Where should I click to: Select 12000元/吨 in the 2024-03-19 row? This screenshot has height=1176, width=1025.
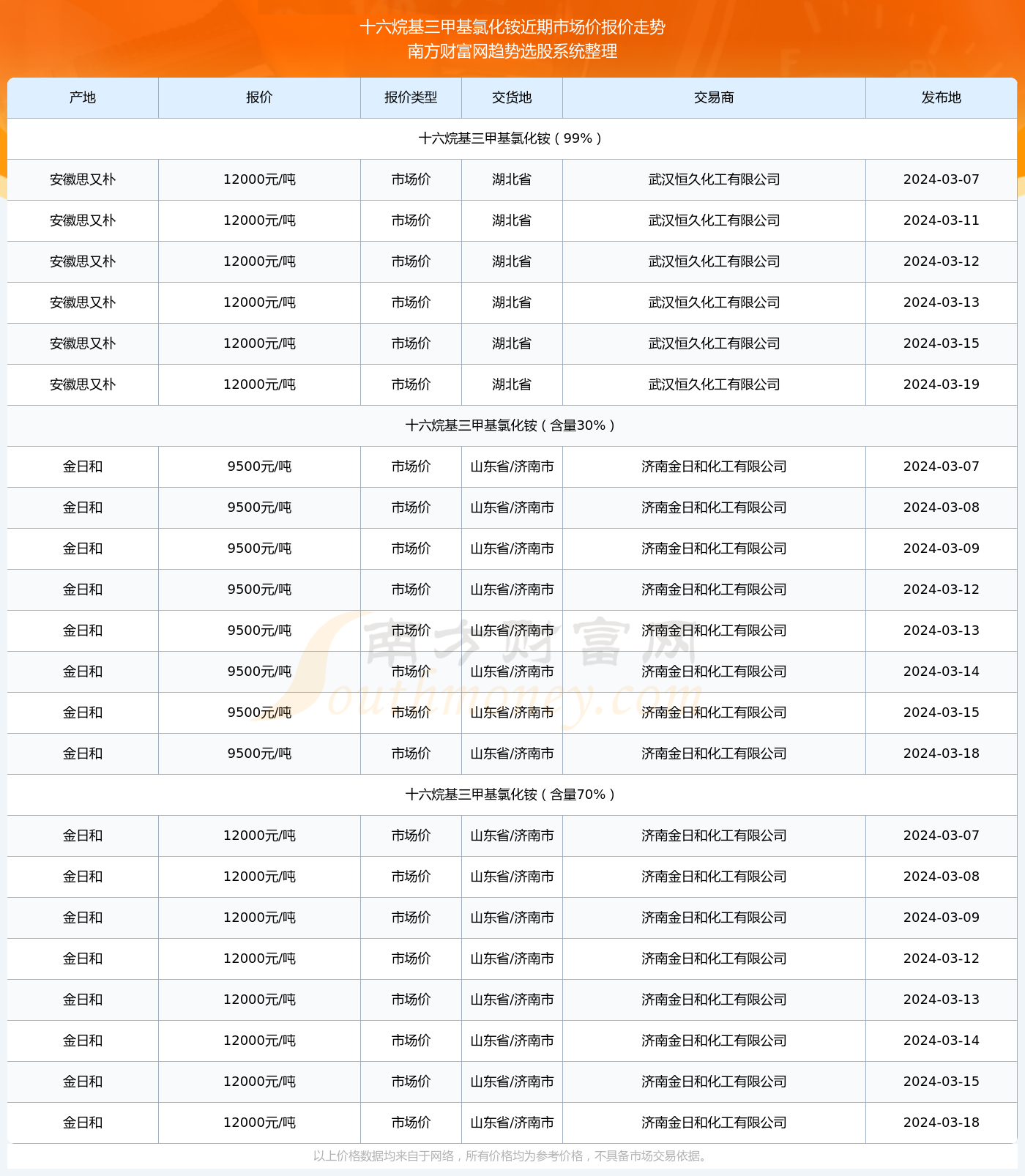(x=259, y=384)
